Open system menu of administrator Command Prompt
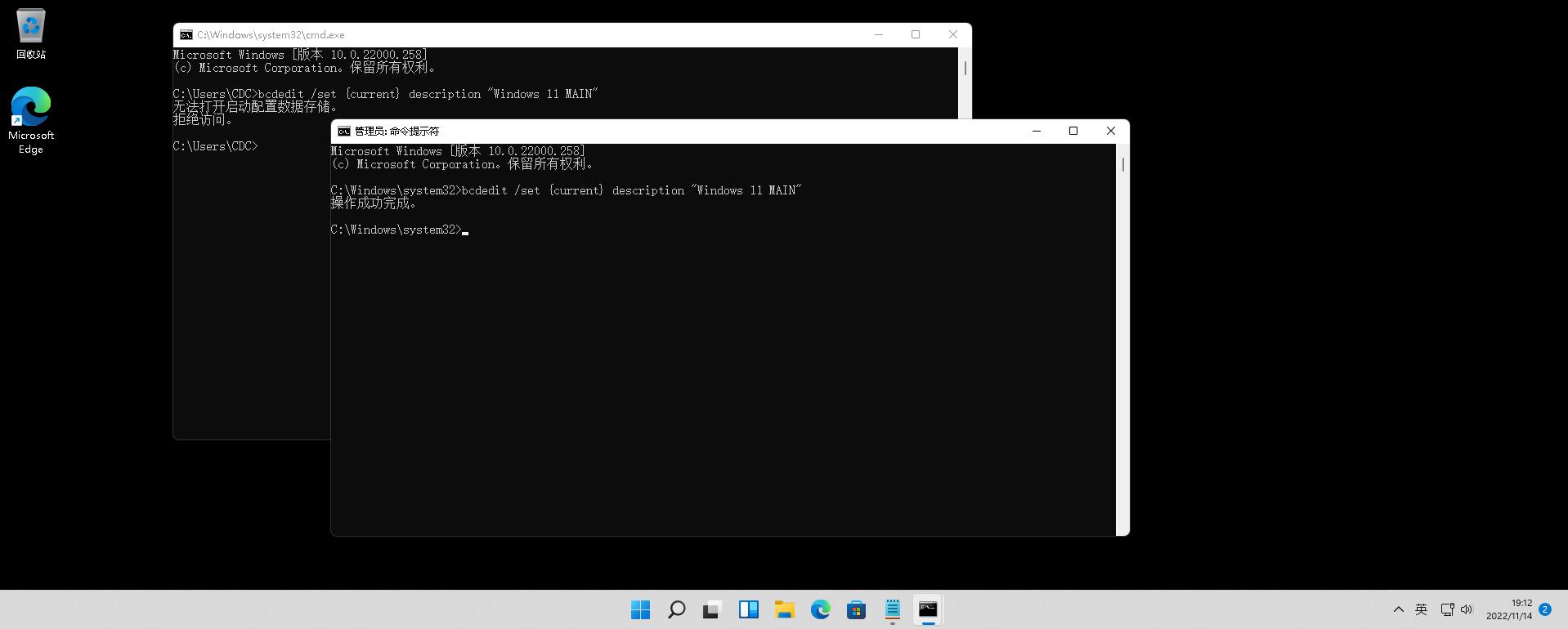This screenshot has height=629, width=1568. 344,132
